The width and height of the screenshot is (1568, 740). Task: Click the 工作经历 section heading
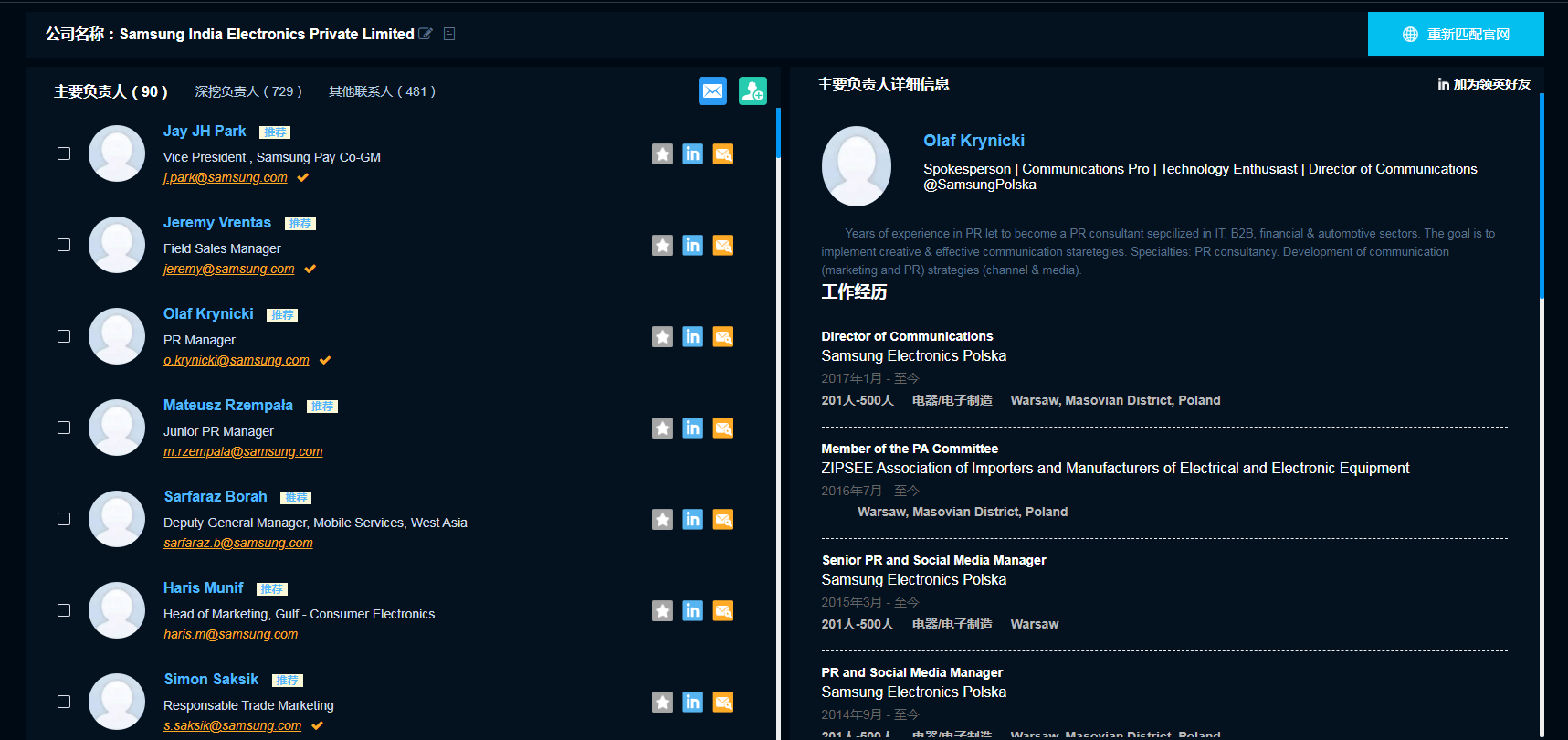coord(854,292)
